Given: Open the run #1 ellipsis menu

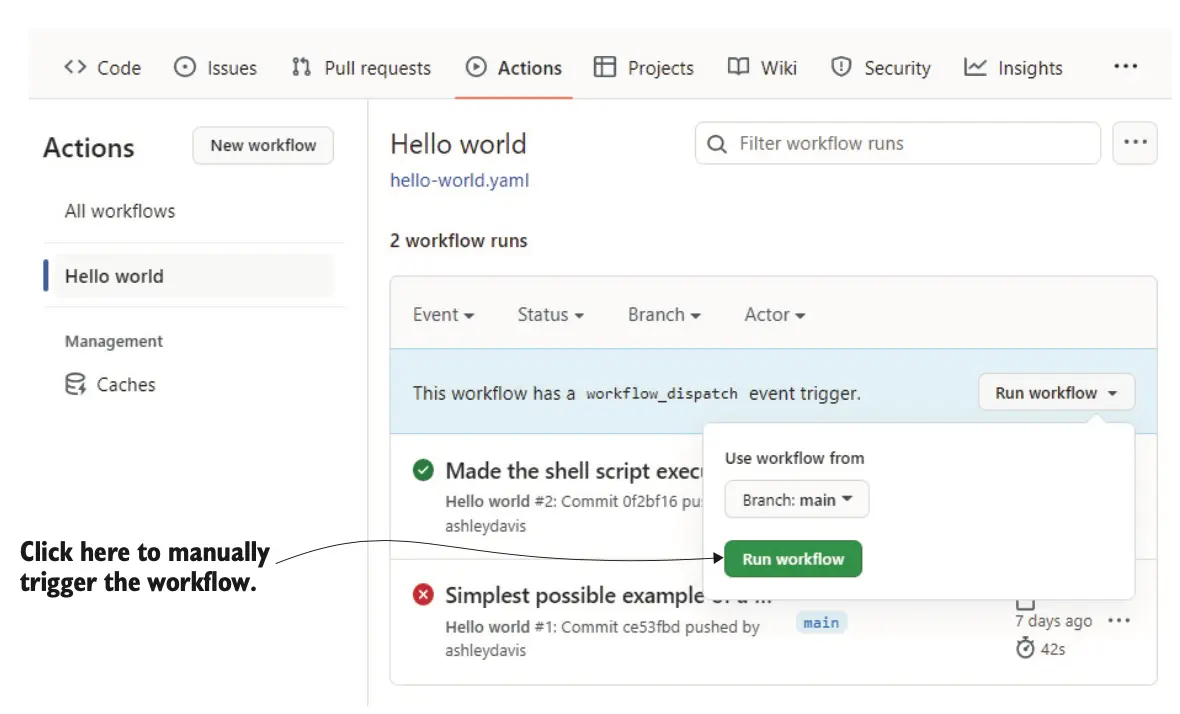Looking at the screenshot, I should pos(1119,621).
